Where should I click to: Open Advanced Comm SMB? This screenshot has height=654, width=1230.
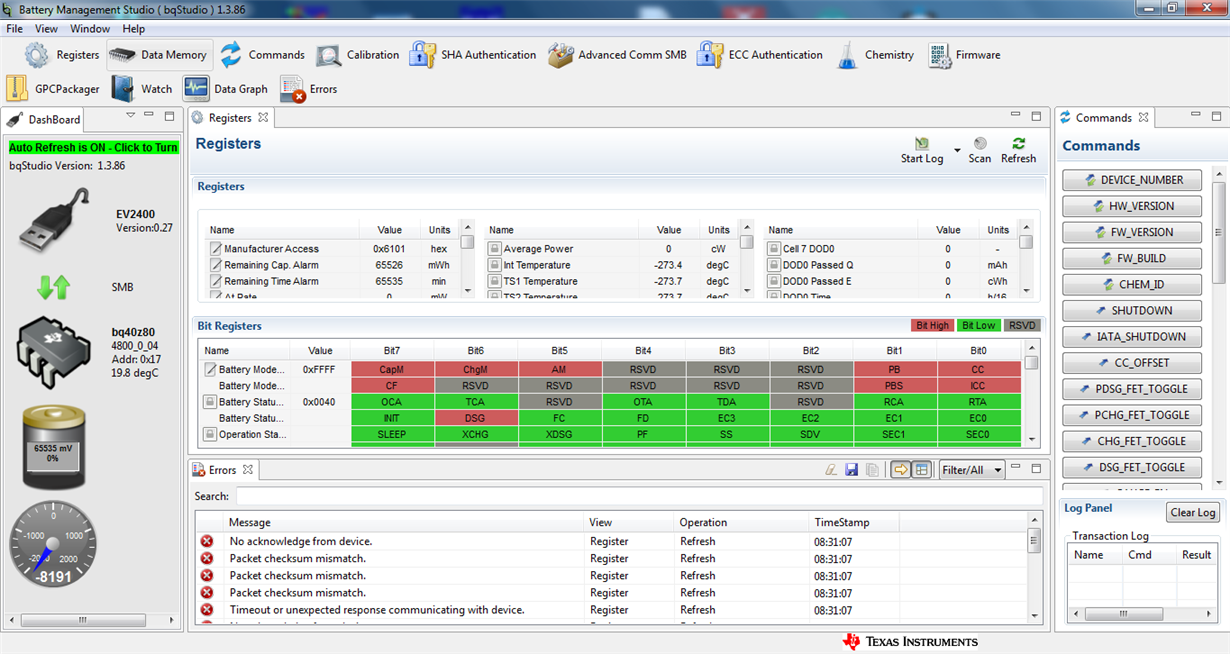[x=617, y=55]
